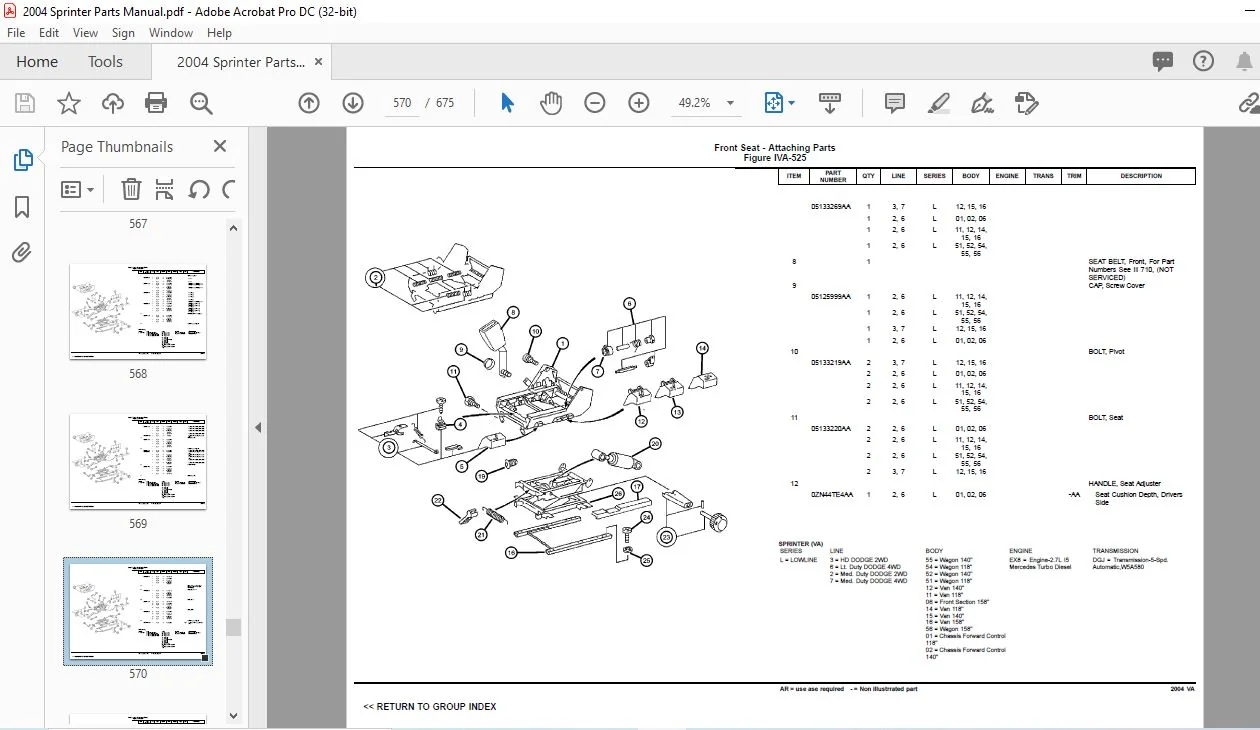The image size is (1260, 730).
Task: Open the Sign document pen tool
Action: coord(982,103)
